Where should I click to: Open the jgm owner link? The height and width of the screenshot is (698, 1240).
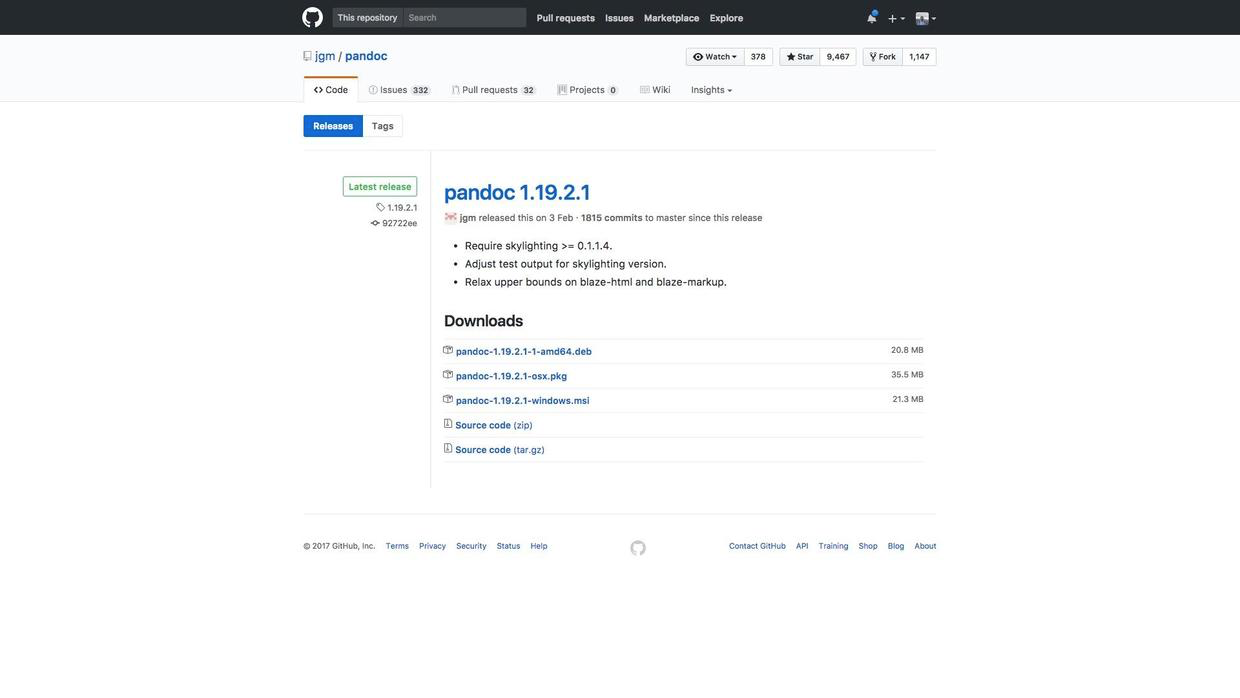(325, 56)
